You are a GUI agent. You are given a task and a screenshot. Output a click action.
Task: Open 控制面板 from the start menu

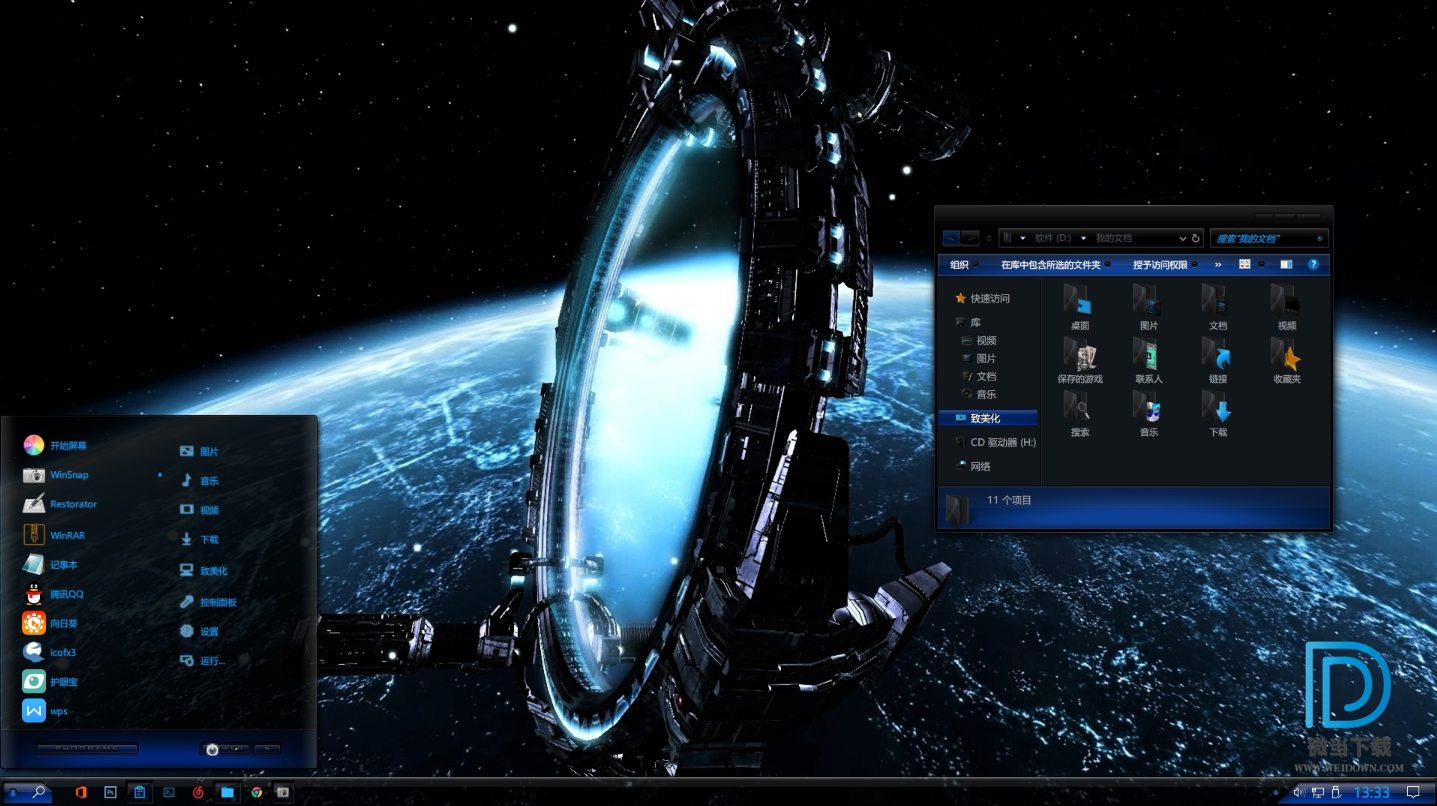(208, 602)
